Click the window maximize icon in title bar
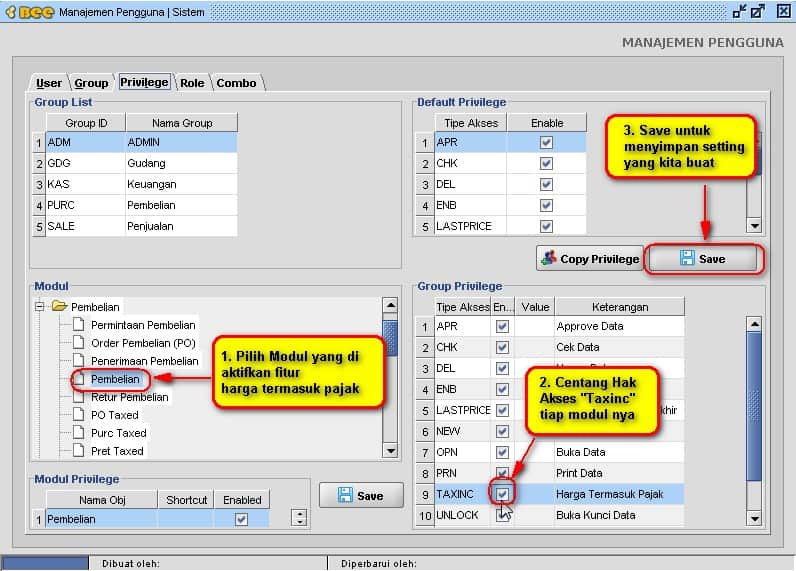 tap(759, 12)
